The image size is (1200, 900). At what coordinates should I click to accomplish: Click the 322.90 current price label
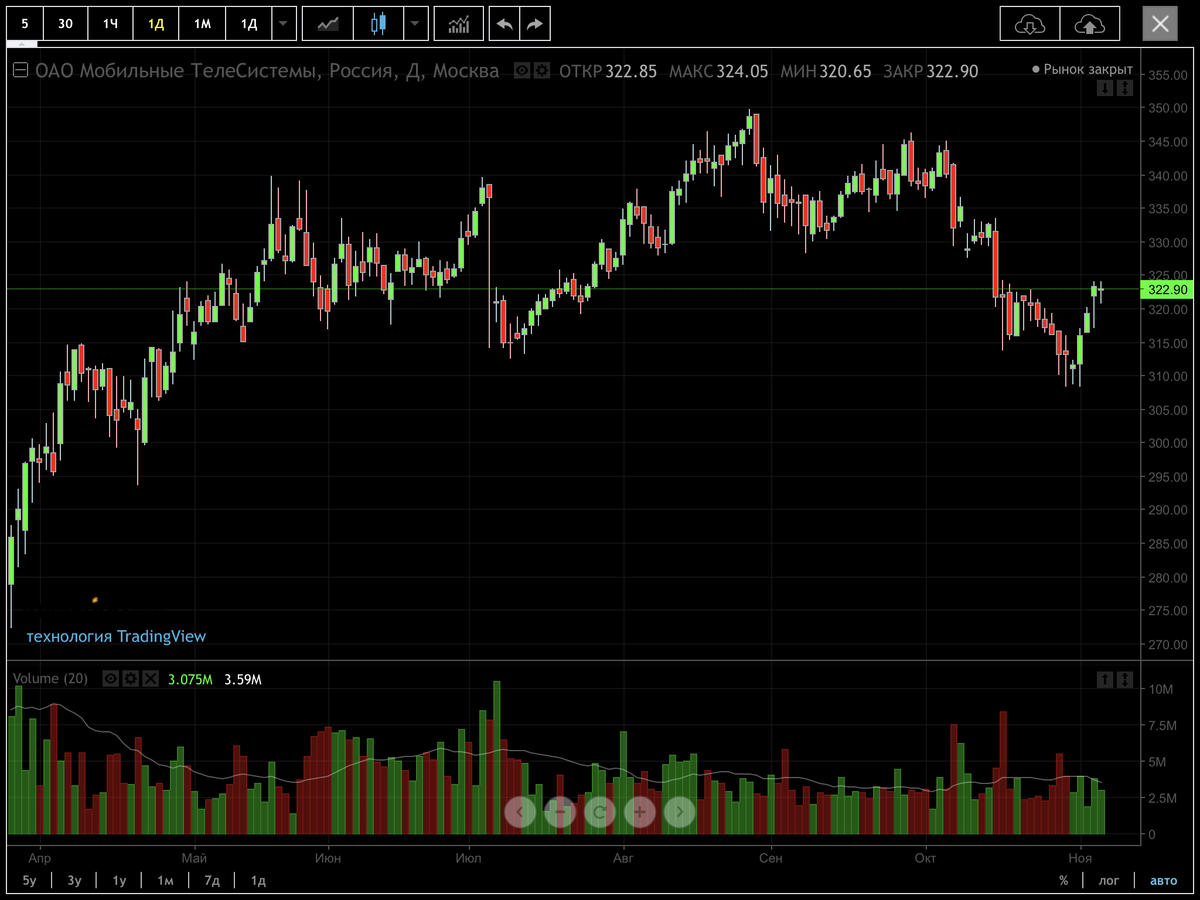(1167, 290)
